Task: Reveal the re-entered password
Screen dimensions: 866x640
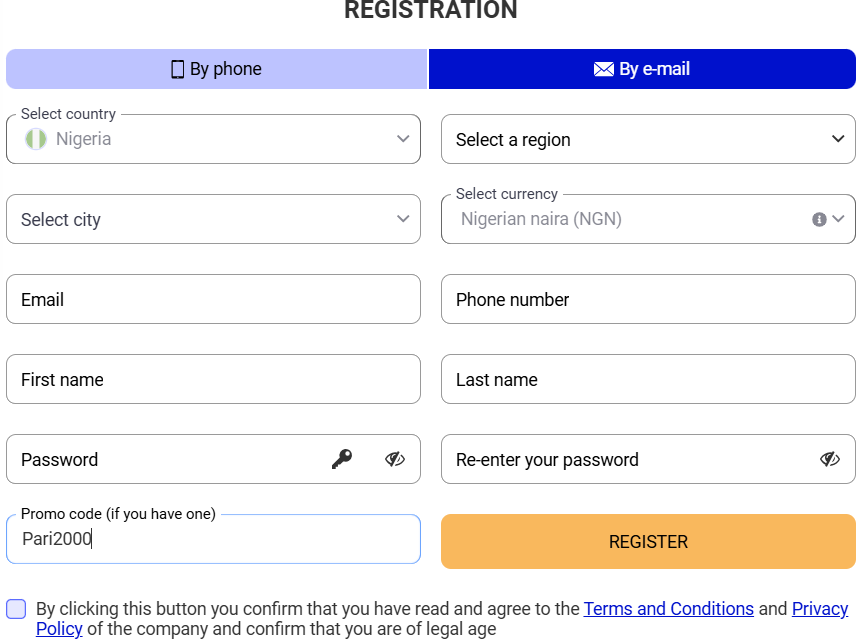Action: click(830, 459)
